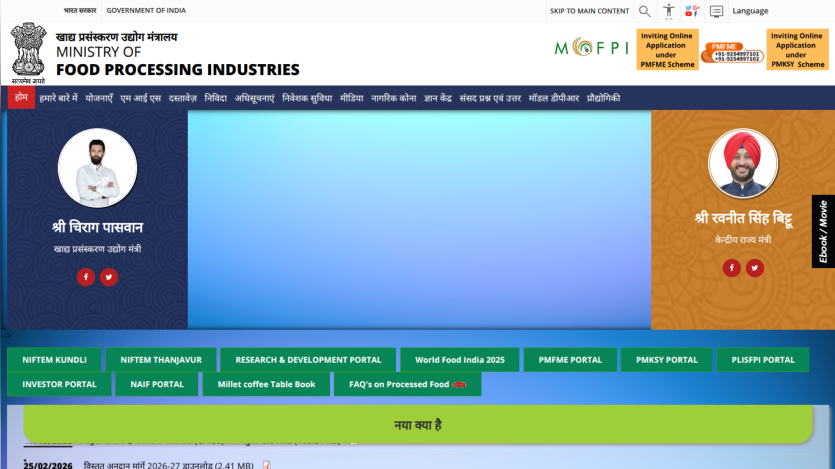Open PMKSY Scheme online application banner
Image resolution: width=835 pixels, height=469 pixels.
[x=797, y=50]
